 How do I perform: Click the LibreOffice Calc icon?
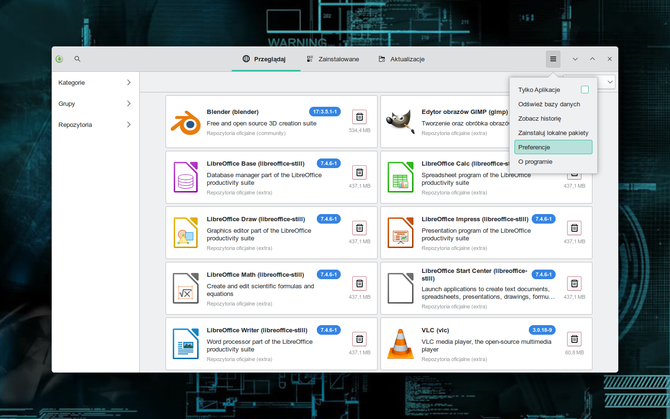click(x=400, y=177)
